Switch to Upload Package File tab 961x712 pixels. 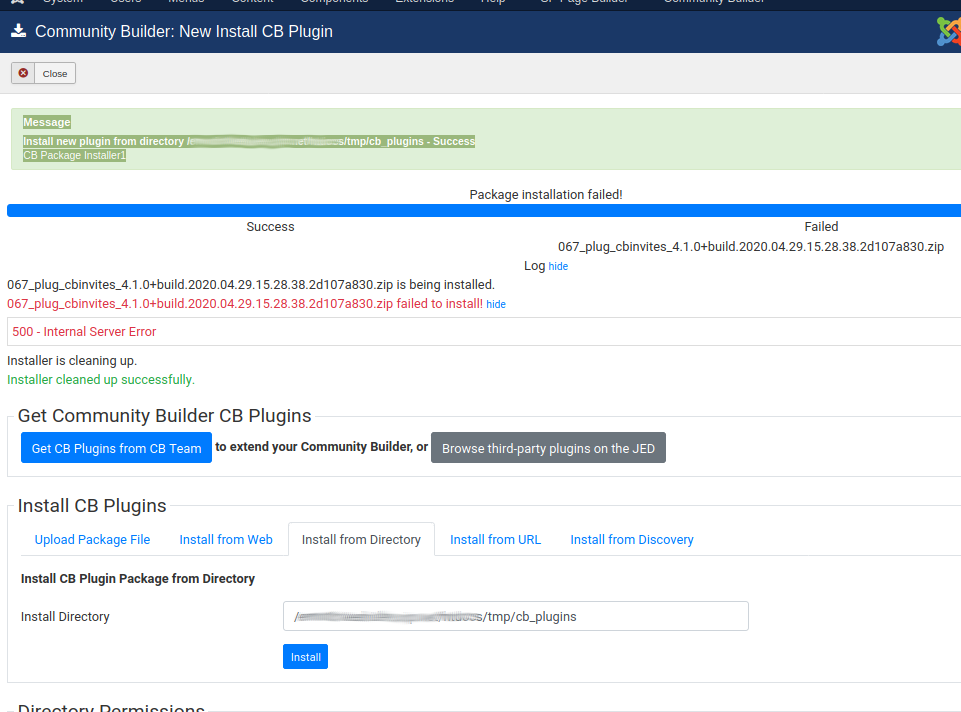coord(92,540)
